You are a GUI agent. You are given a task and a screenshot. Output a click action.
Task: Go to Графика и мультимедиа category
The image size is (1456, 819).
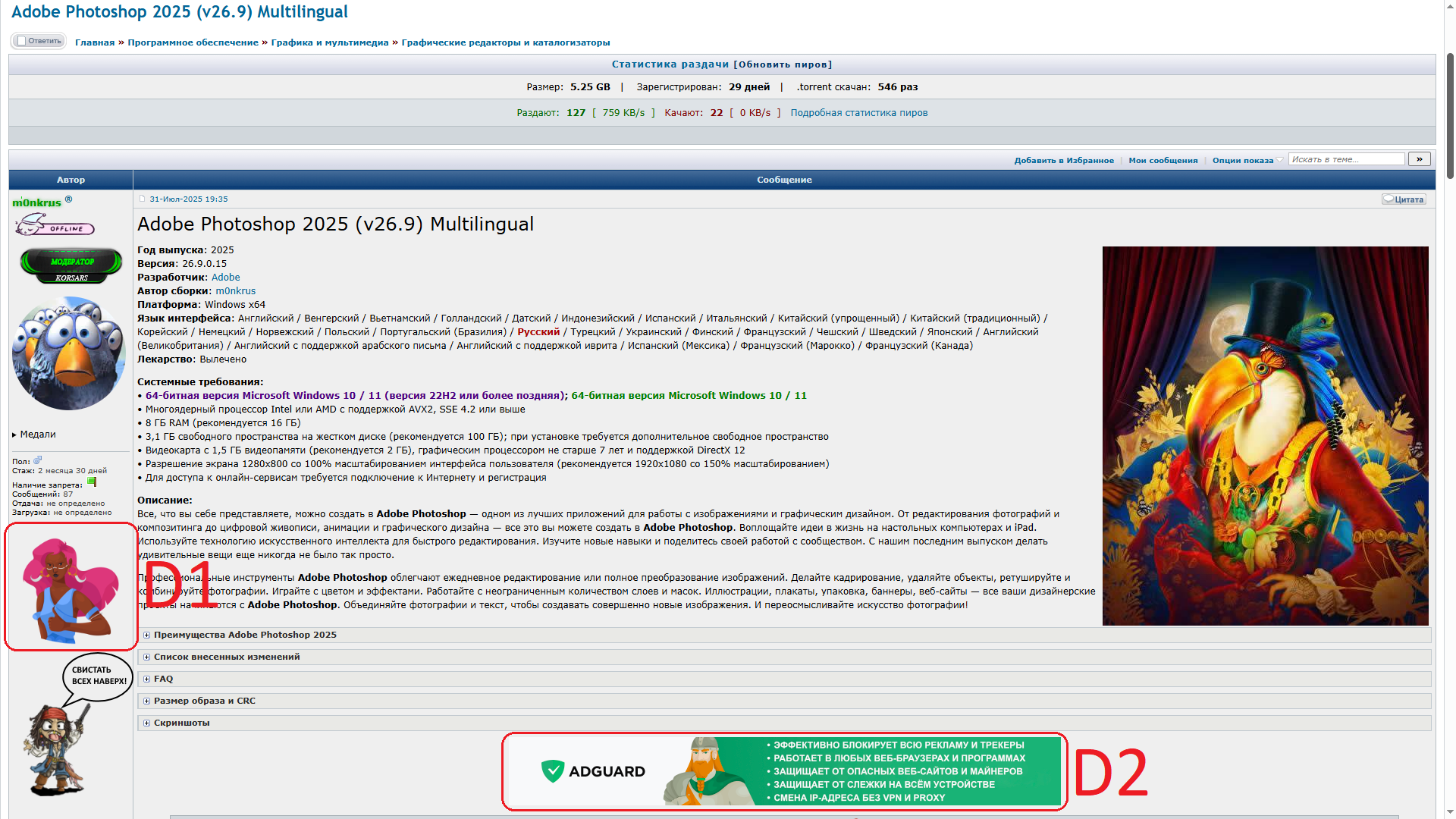[x=330, y=42]
